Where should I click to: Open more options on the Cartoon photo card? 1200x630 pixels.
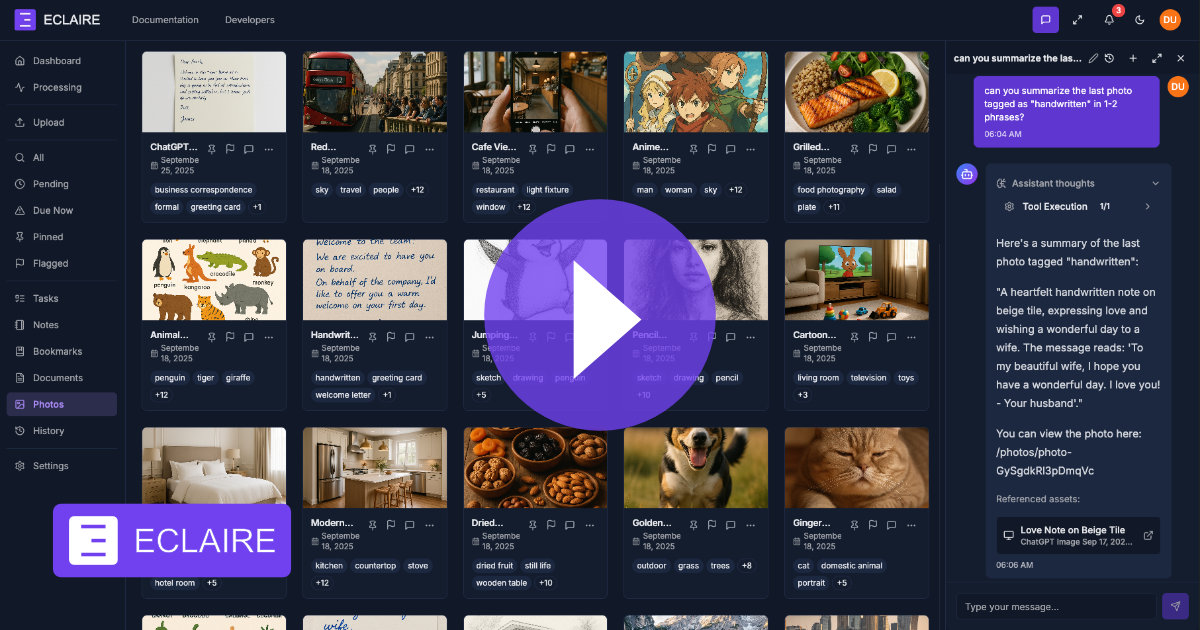tap(911, 337)
